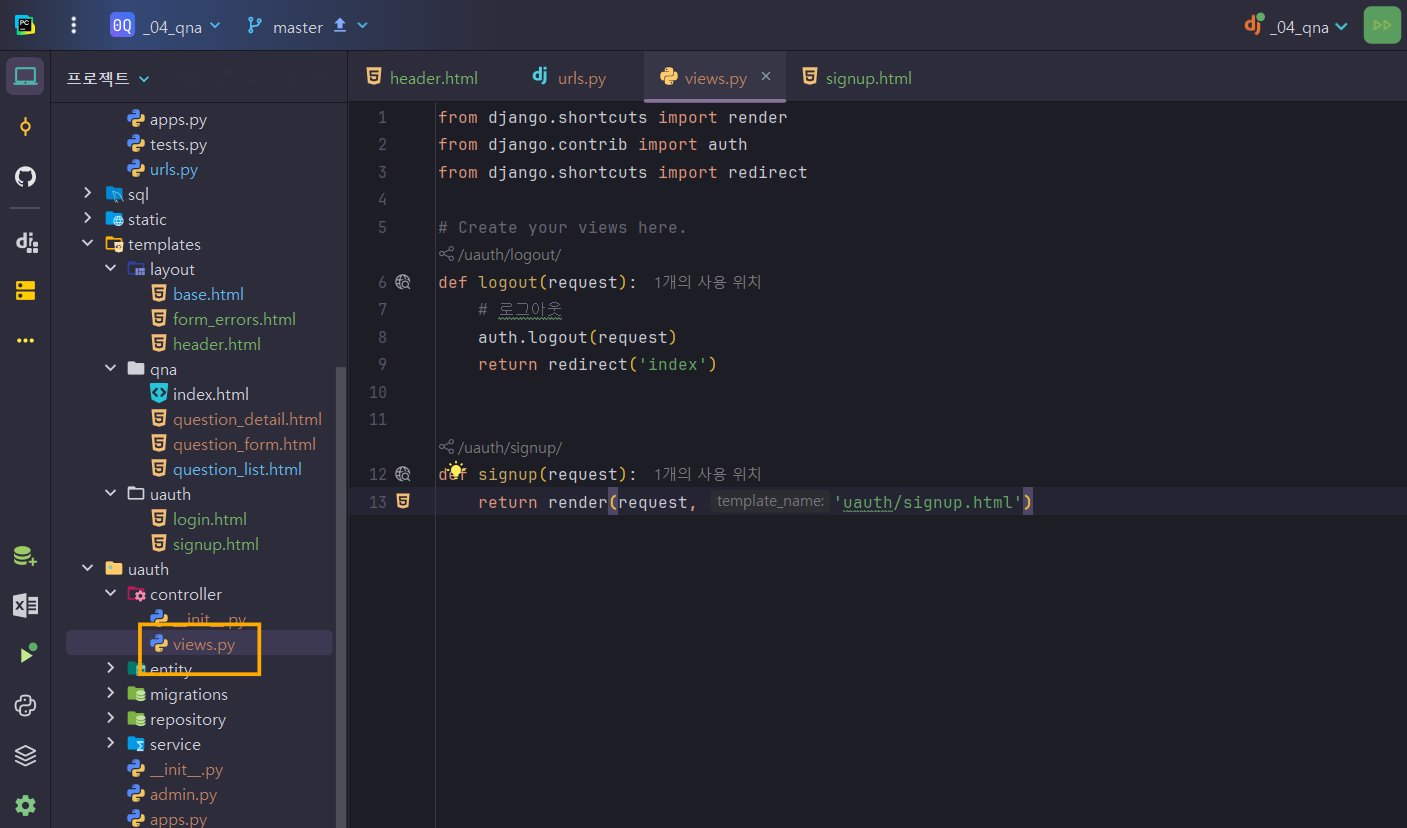
Task: Collapse the controller folder
Action: pos(111,594)
